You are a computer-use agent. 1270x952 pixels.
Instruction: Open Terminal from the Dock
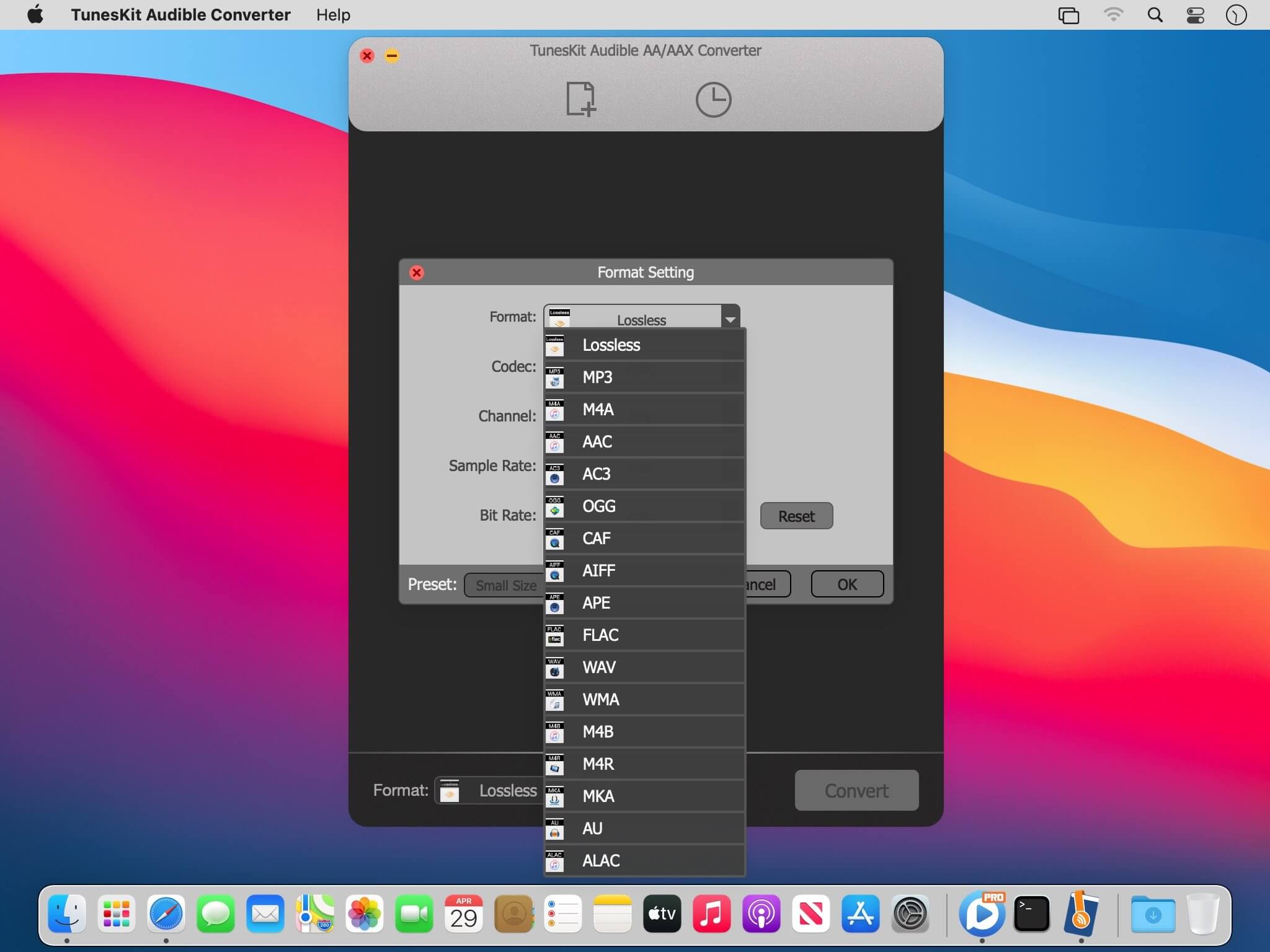click(x=1032, y=914)
